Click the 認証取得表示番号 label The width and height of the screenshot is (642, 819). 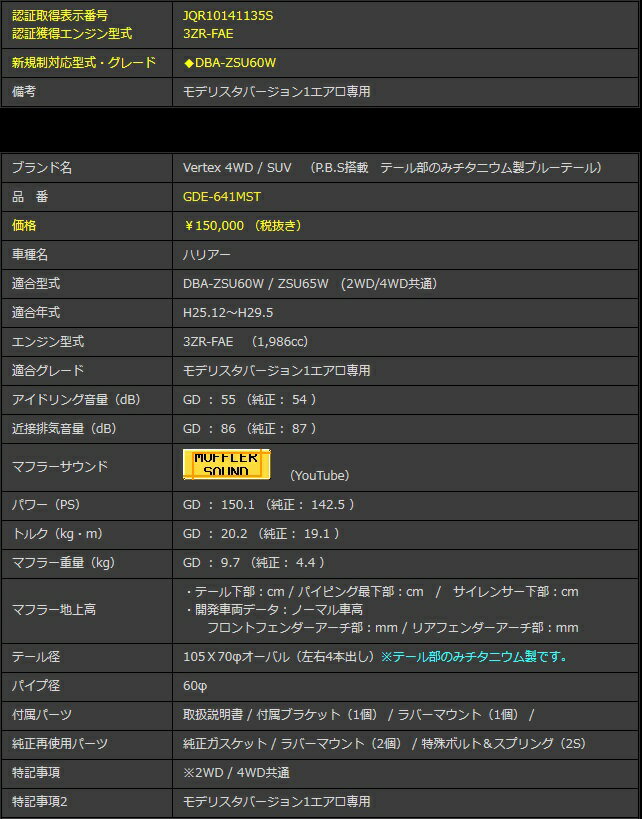tap(60, 16)
